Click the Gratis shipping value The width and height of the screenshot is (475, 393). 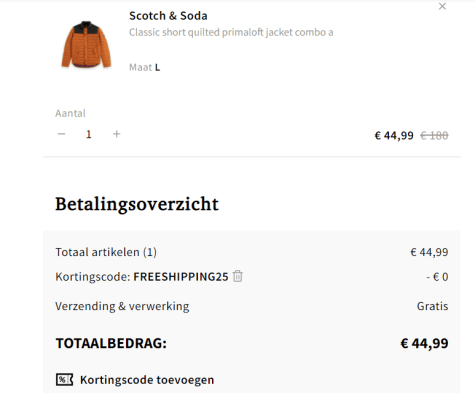[x=432, y=306]
